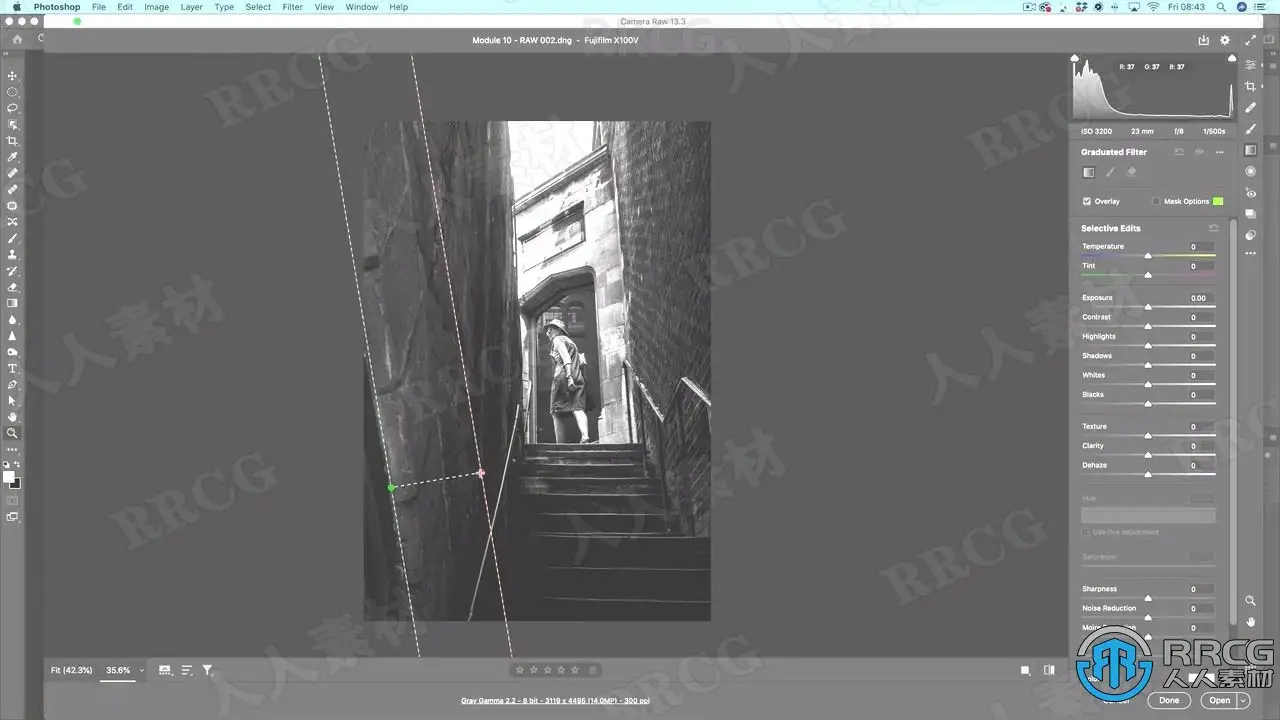
Task: Click the green mask color swatch
Action: point(1218,201)
